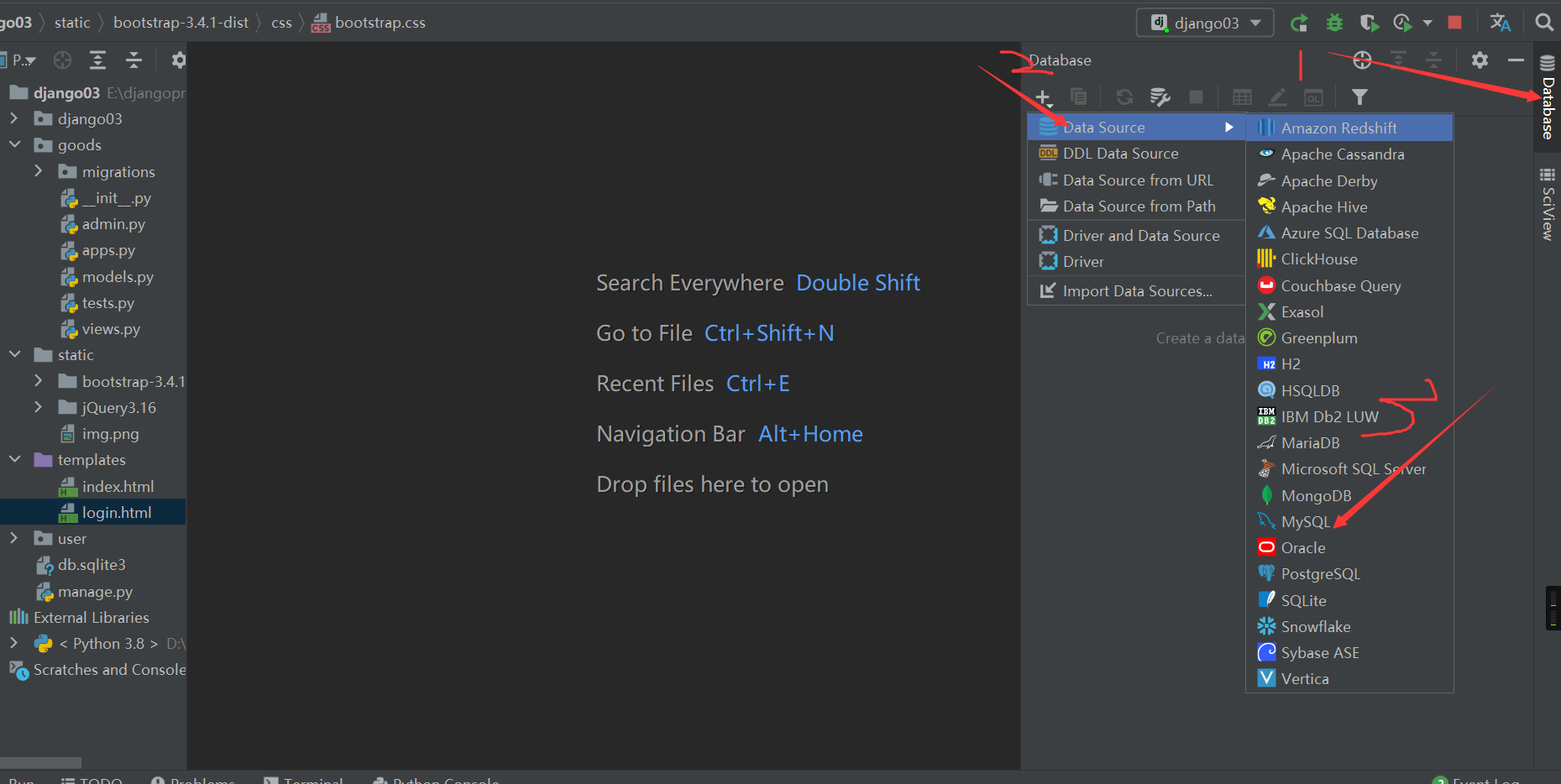This screenshot has width=1561, height=784.
Task: Select MariaDB data source
Action: (x=1349, y=442)
